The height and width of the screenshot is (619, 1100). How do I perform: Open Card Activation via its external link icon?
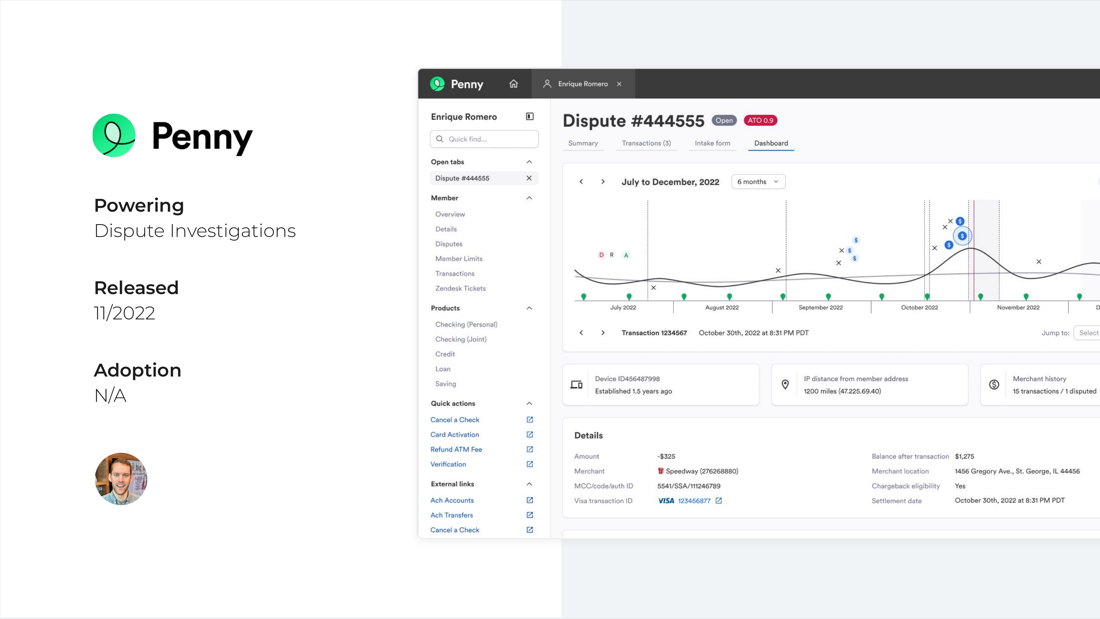[529, 434]
